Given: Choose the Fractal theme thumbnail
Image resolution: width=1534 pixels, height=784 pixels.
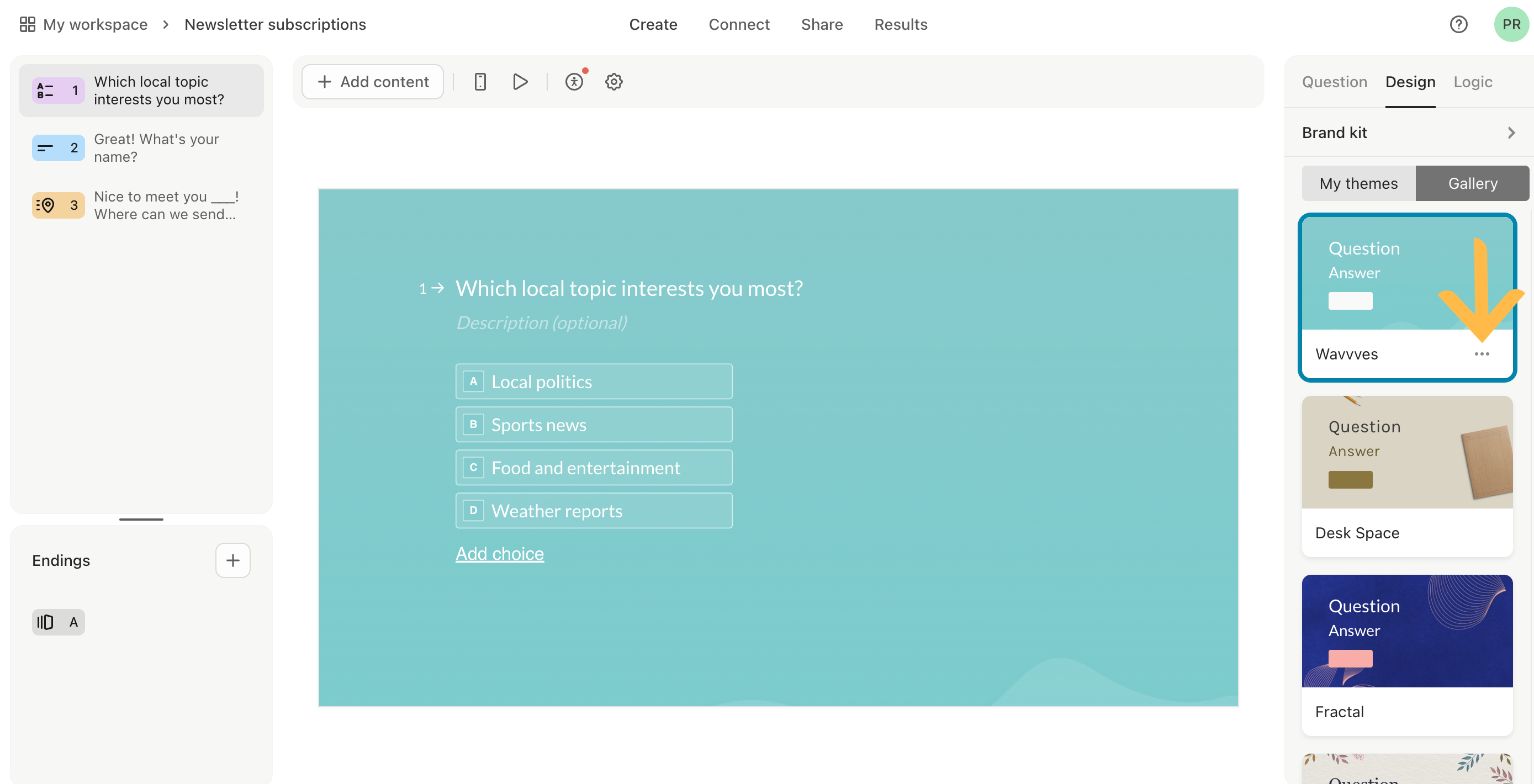Looking at the screenshot, I should point(1407,631).
